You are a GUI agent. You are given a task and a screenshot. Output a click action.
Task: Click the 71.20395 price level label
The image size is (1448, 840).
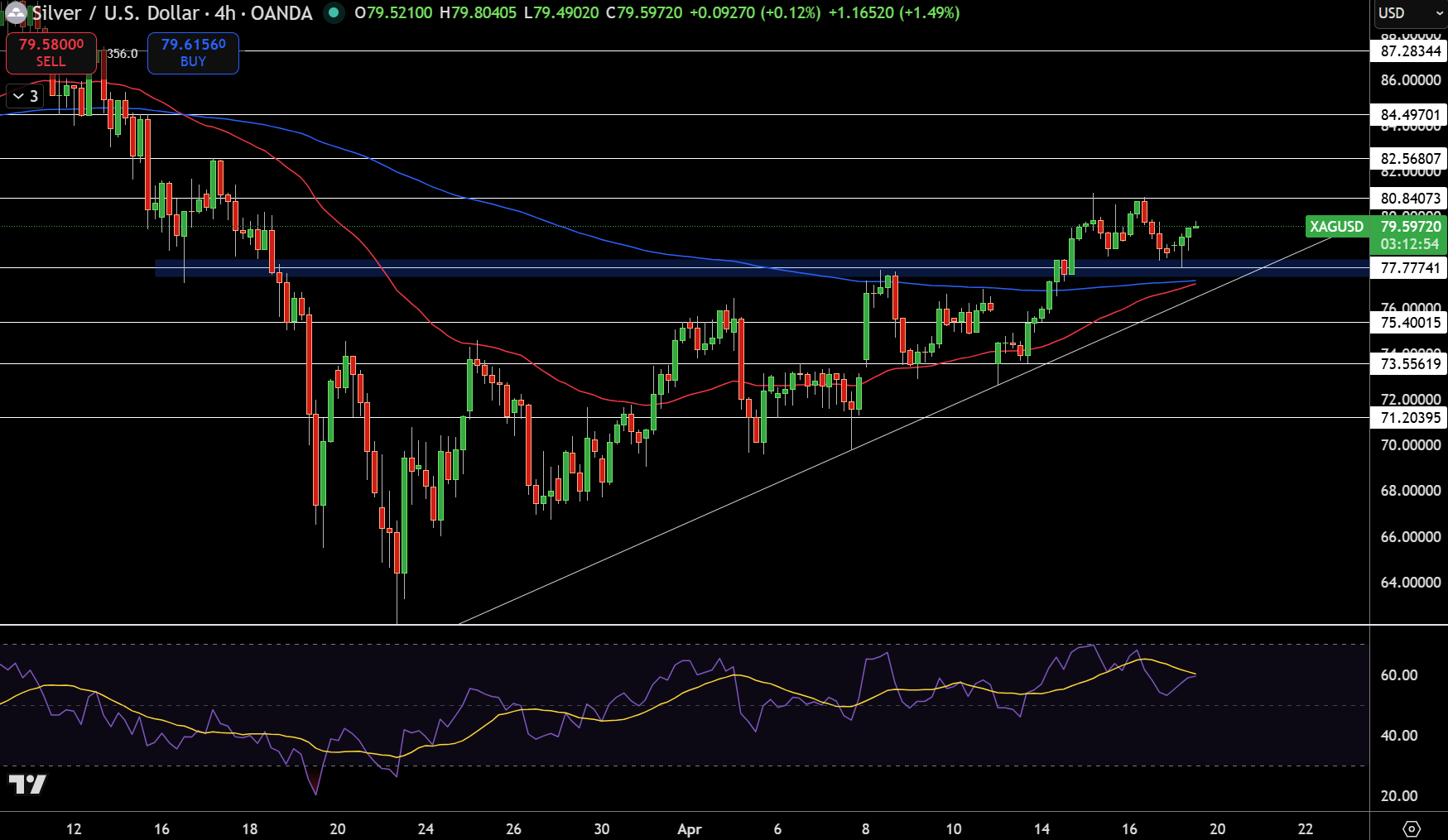[1411, 418]
